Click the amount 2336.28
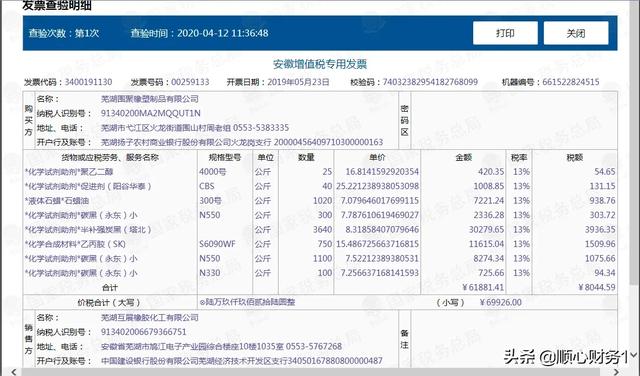Image resolution: width=640 pixels, height=376 pixels. tap(489, 215)
